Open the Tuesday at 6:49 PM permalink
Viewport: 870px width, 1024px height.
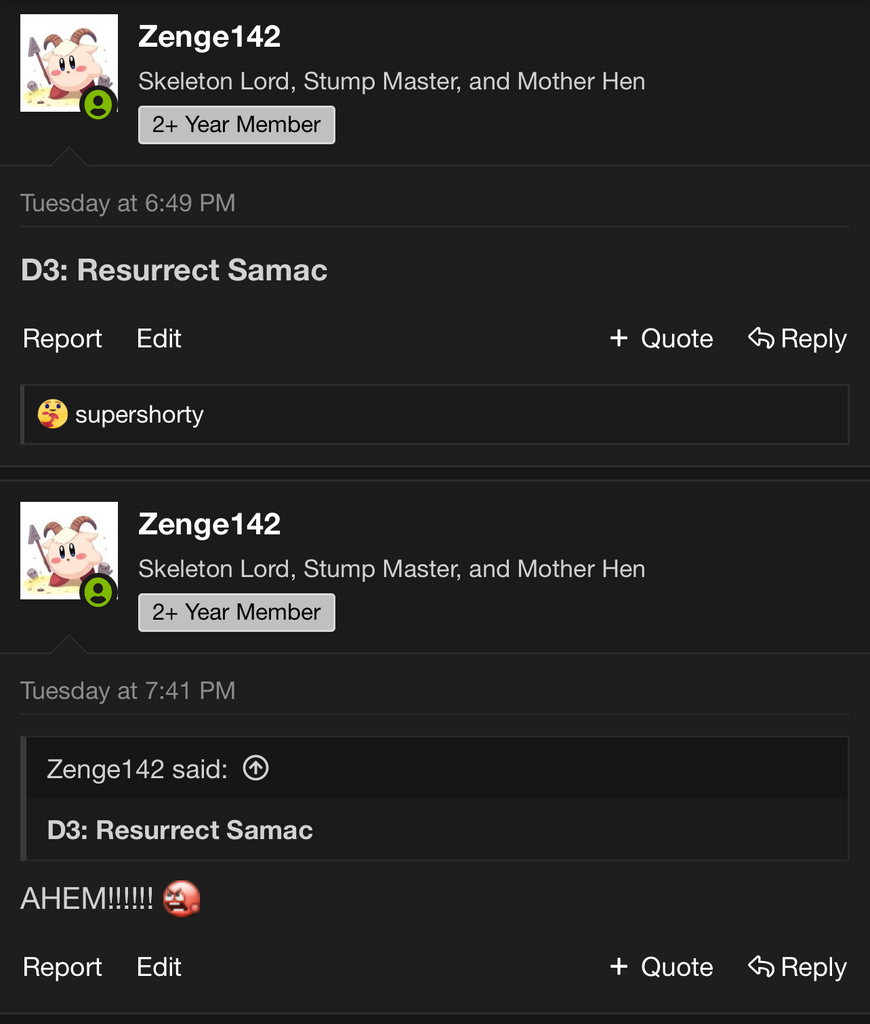(128, 203)
